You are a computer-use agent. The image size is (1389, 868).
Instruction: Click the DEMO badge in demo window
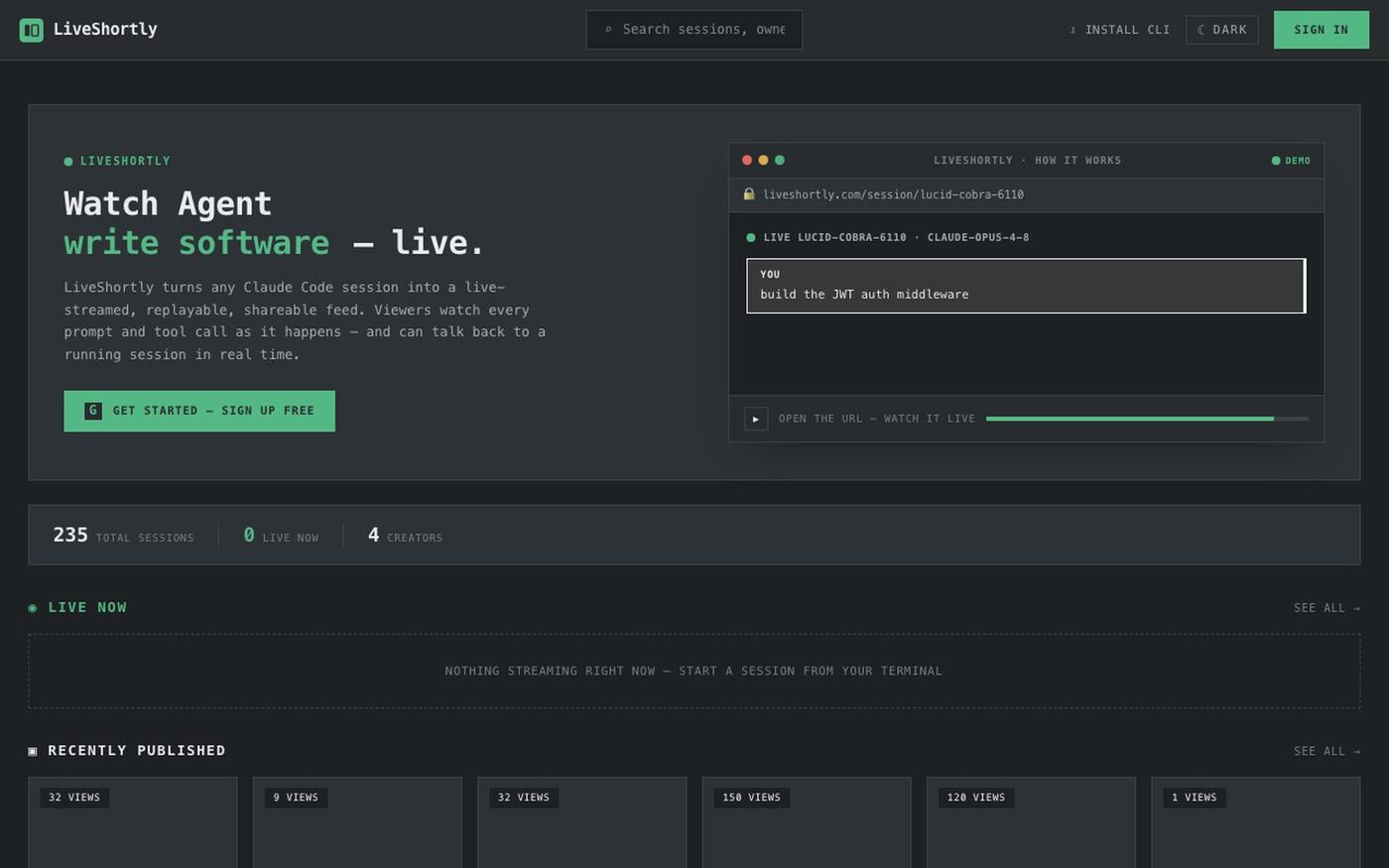coord(1291,161)
